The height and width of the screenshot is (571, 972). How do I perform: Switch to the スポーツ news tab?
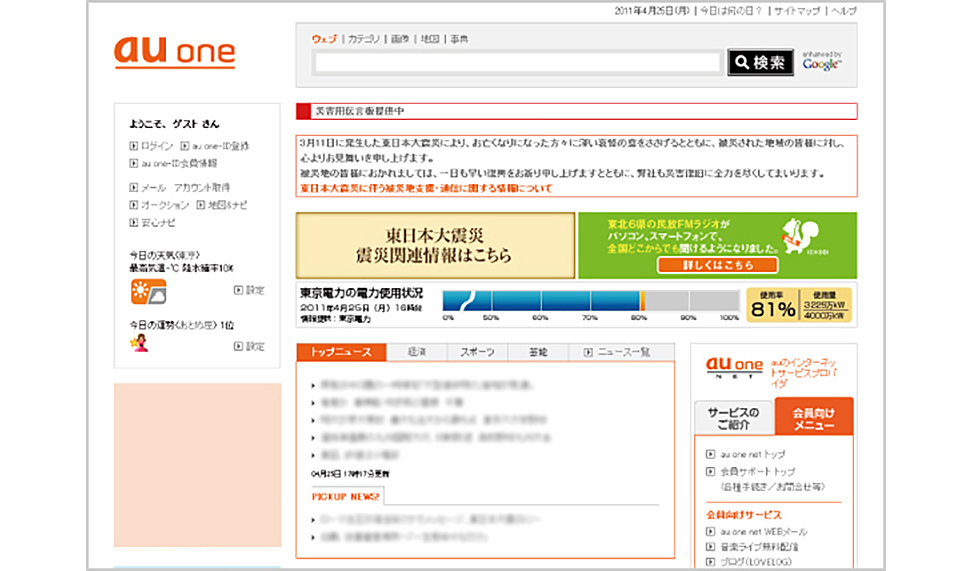pos(477,352)
